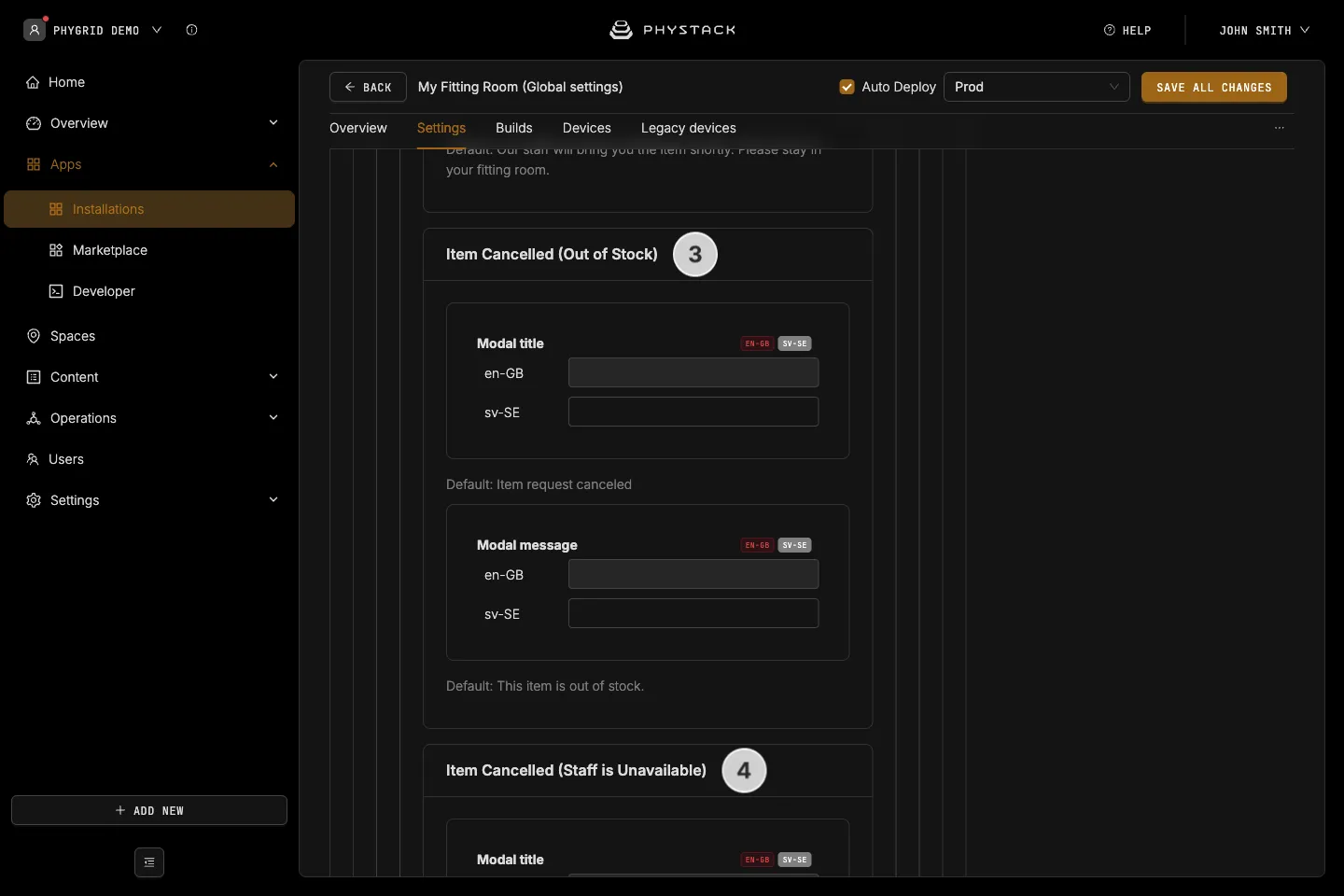Open the John Smith user menu

click(x=1264, y=30)
